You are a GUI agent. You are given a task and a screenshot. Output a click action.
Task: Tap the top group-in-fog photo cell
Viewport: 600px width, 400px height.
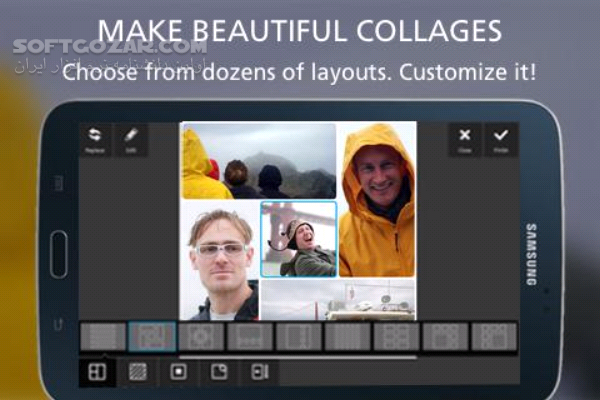[259, 161]
